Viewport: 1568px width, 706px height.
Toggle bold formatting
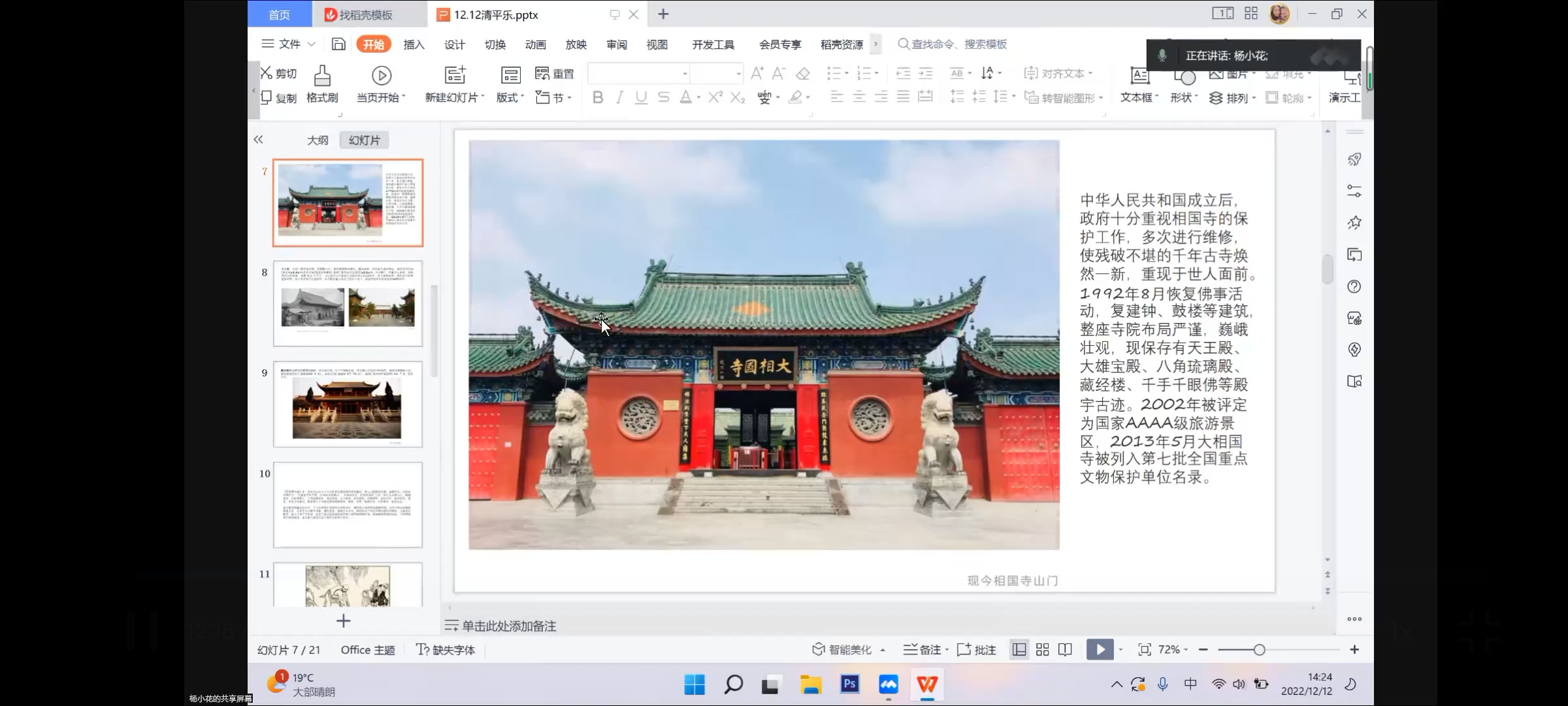pyautogui.click(x=597, y=98)
